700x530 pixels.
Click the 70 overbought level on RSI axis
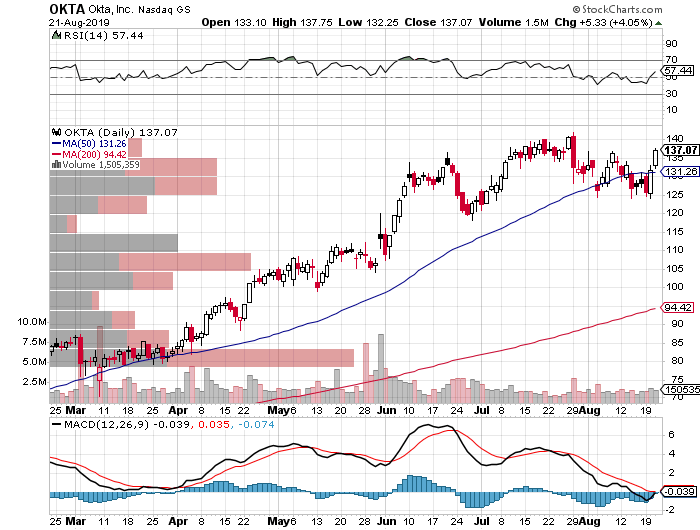pos(671,59)
